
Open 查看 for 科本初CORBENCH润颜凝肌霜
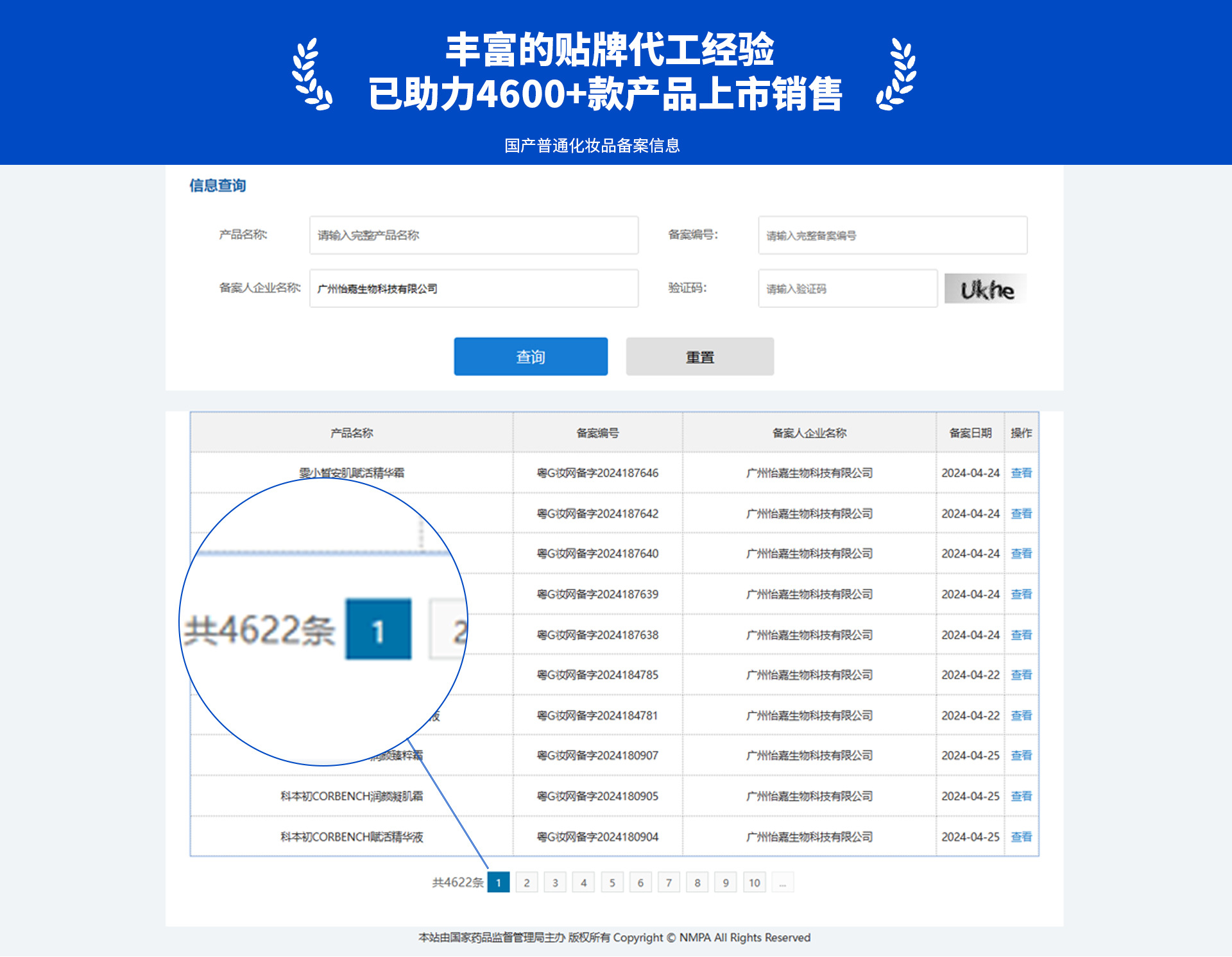point(1022,796)
